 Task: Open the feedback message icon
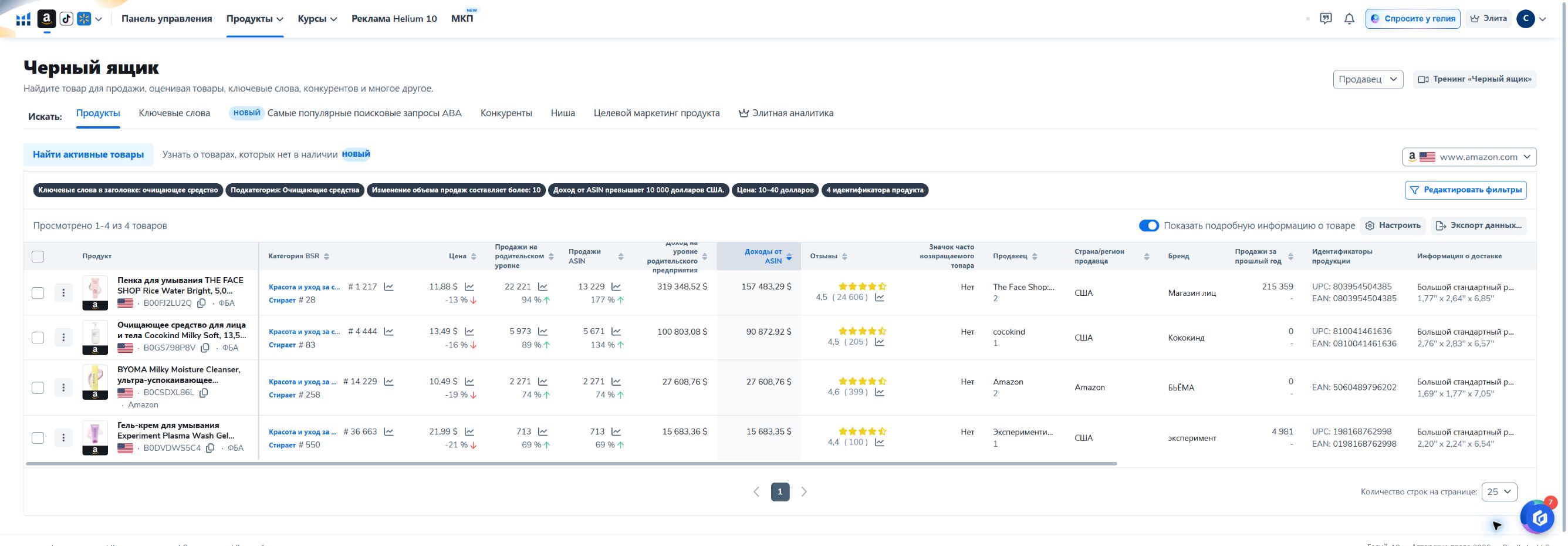[1326, 19]
